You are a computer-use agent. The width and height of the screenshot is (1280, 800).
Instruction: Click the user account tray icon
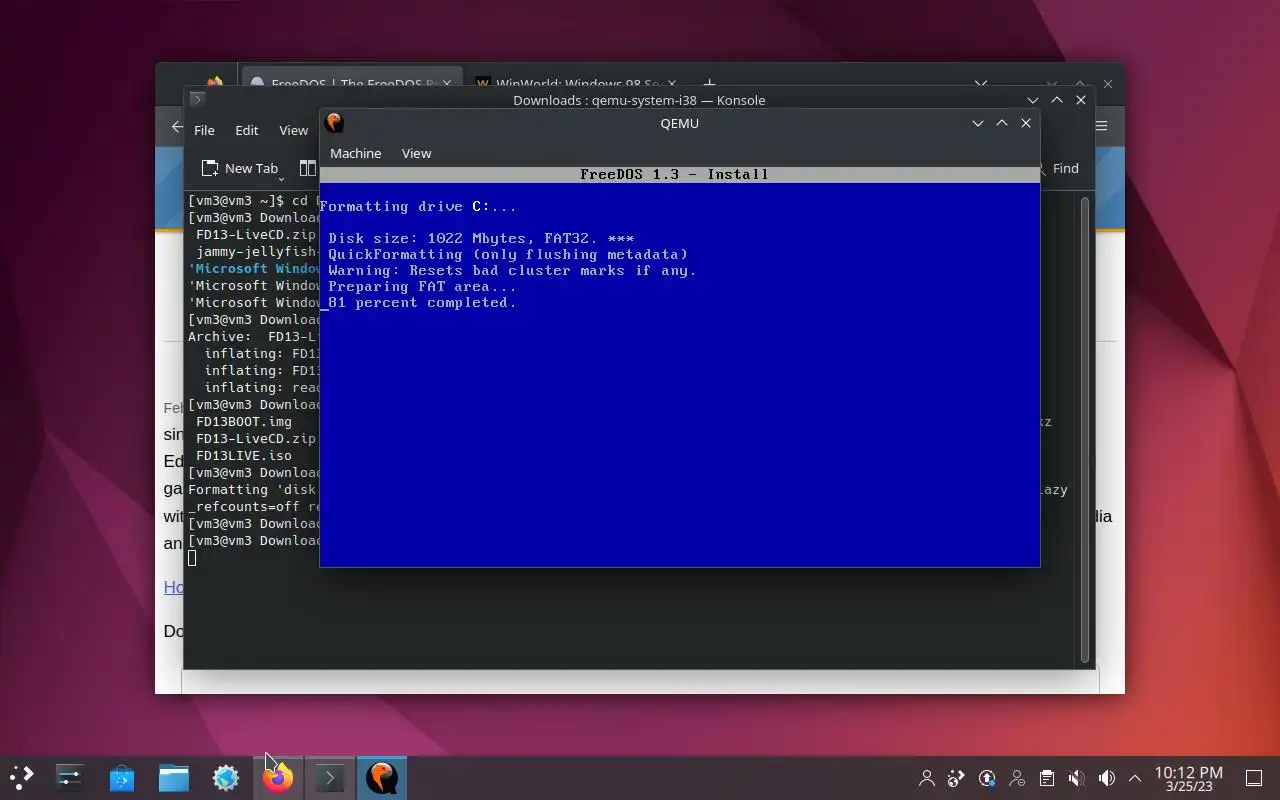click(x=927, y=778)
